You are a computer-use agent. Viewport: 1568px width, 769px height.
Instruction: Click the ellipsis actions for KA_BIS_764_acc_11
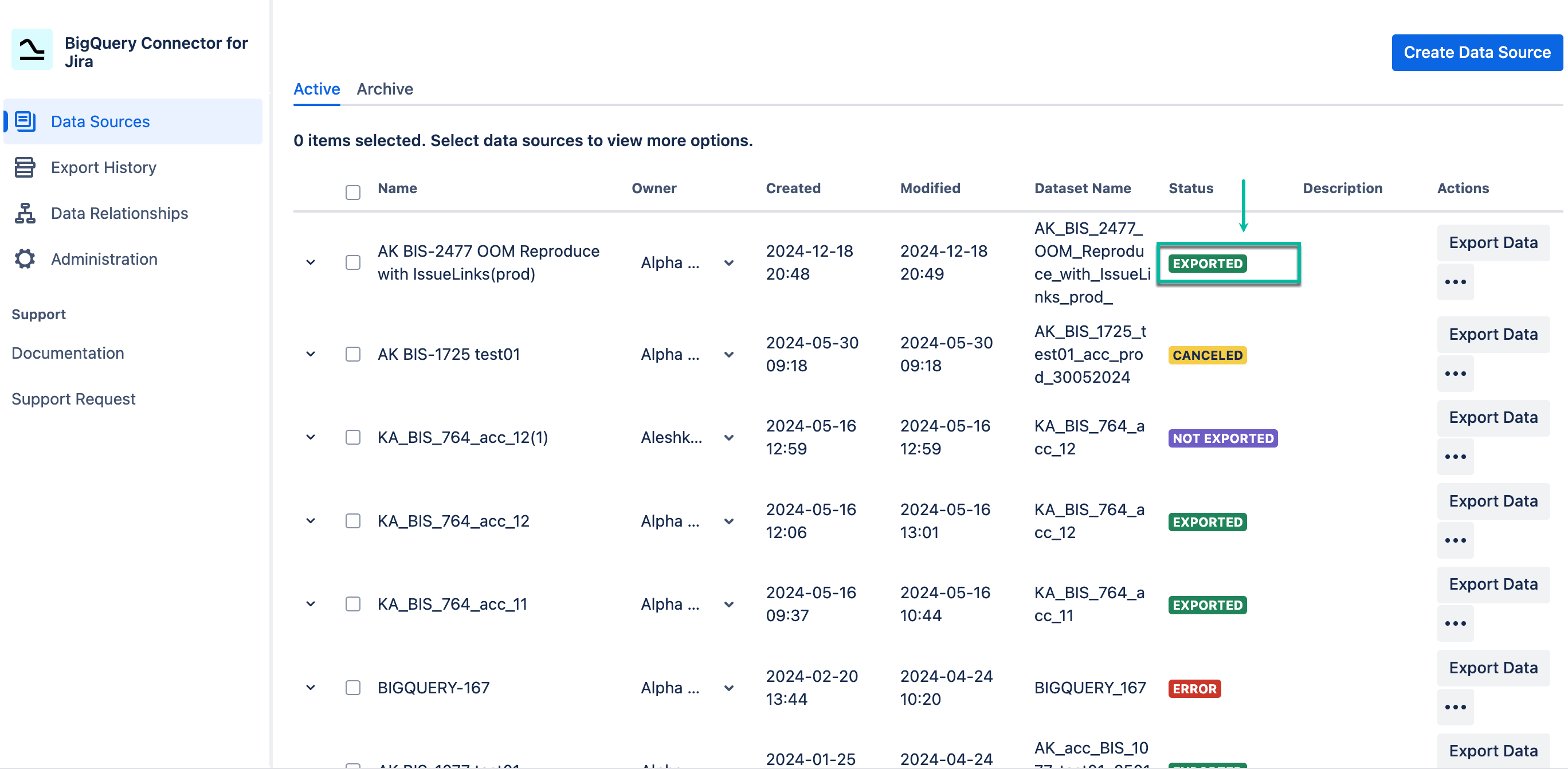click(1456, 623)
